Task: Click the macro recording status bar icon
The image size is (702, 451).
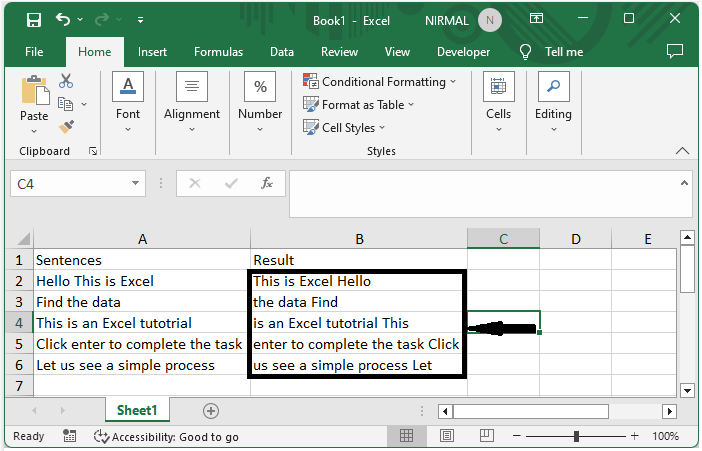Action: tap(69, 436)
